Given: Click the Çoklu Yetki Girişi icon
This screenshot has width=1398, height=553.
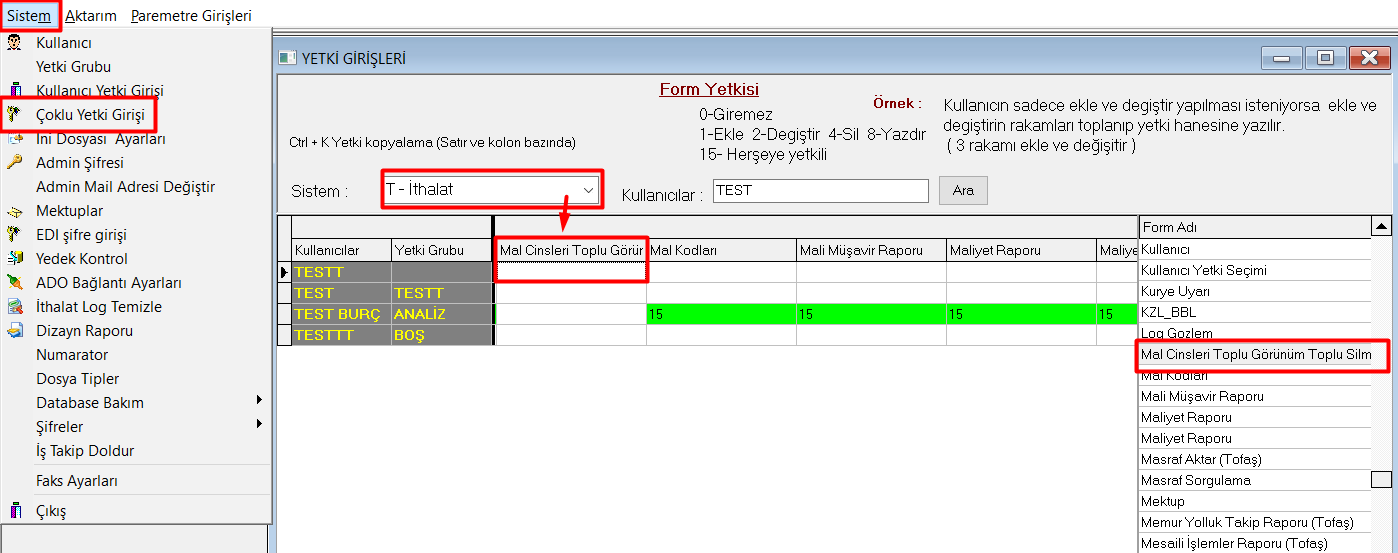Looking at the screenshot, I should click(x=14, y=115).
